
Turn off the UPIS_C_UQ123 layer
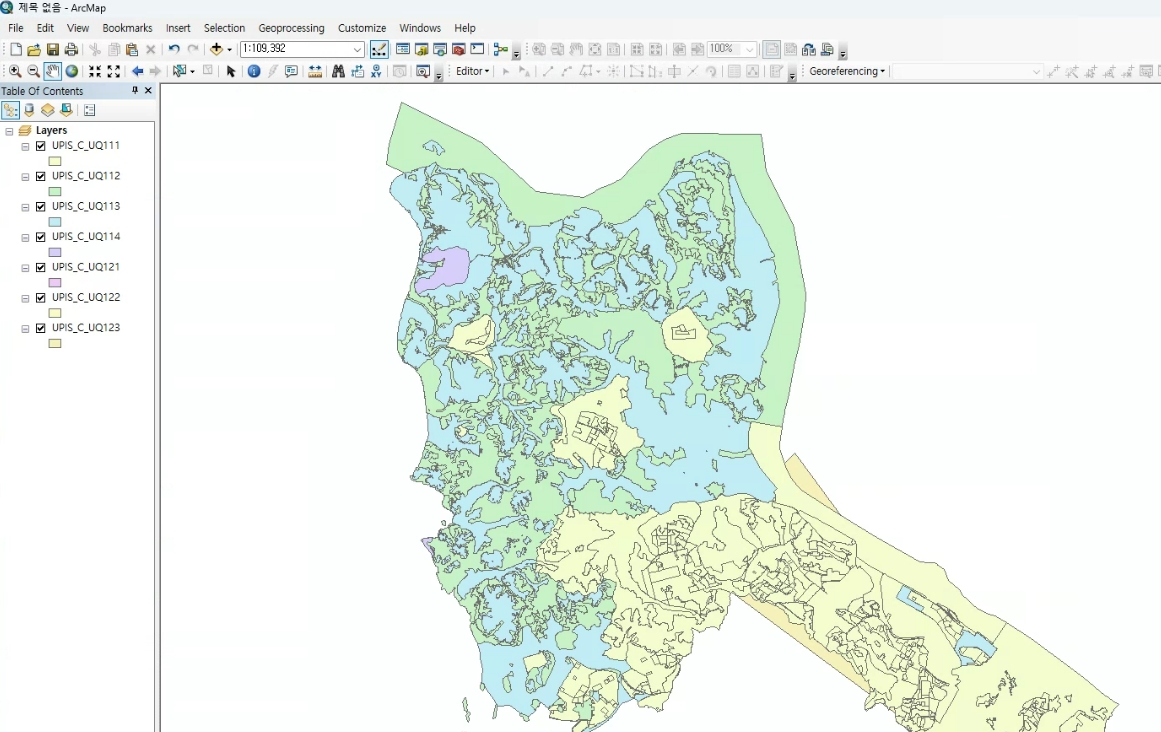pyautogui.click(x=40, y=327)
